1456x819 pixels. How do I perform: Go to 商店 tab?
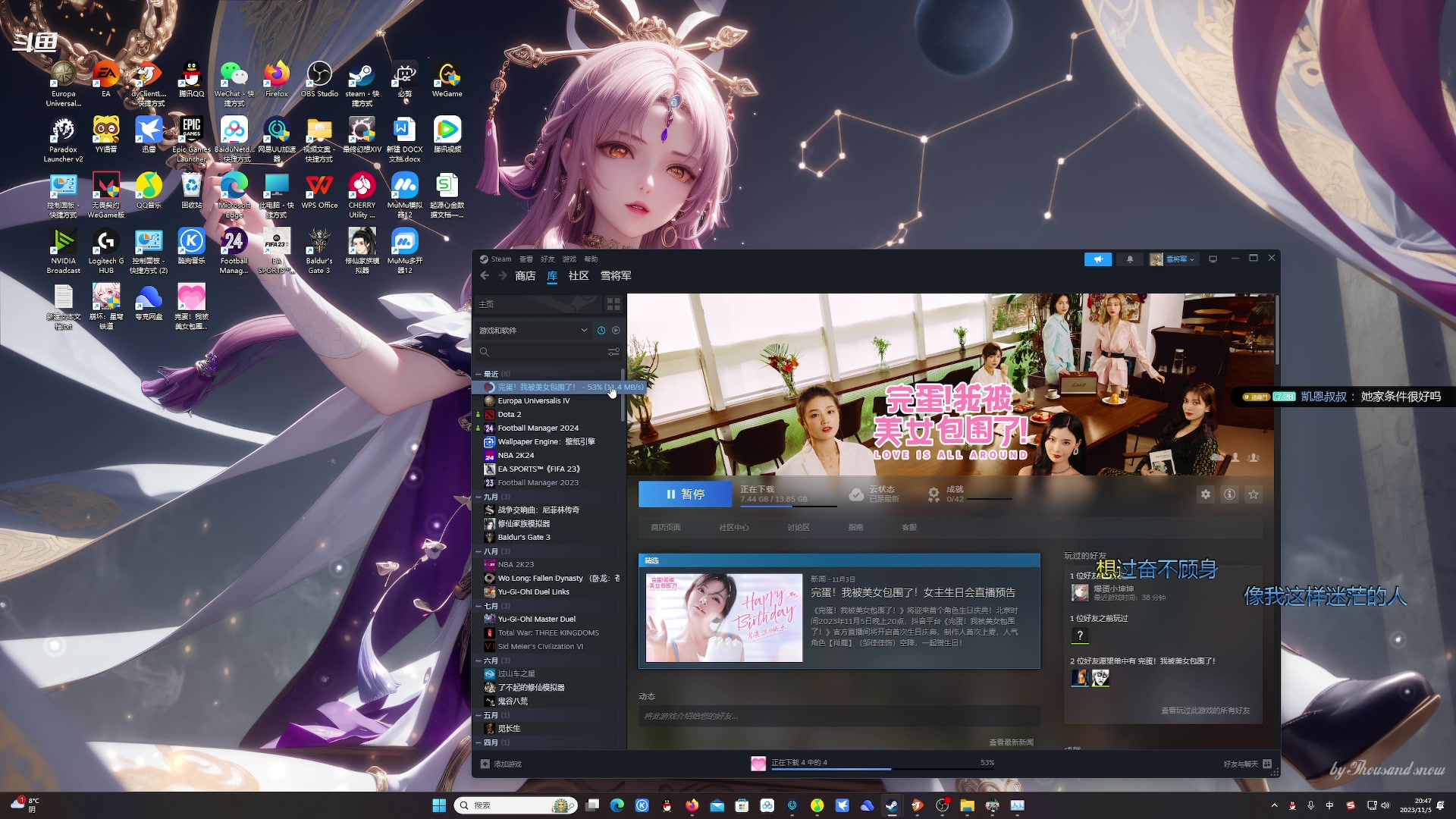coord(526,276)
